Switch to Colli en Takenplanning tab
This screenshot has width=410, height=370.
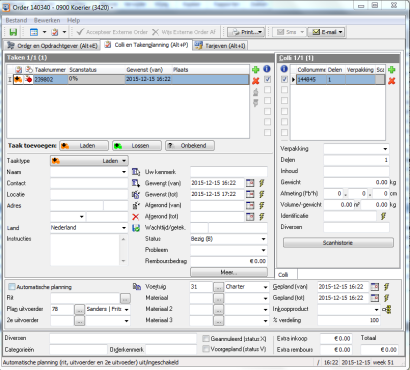click(147, 45)
